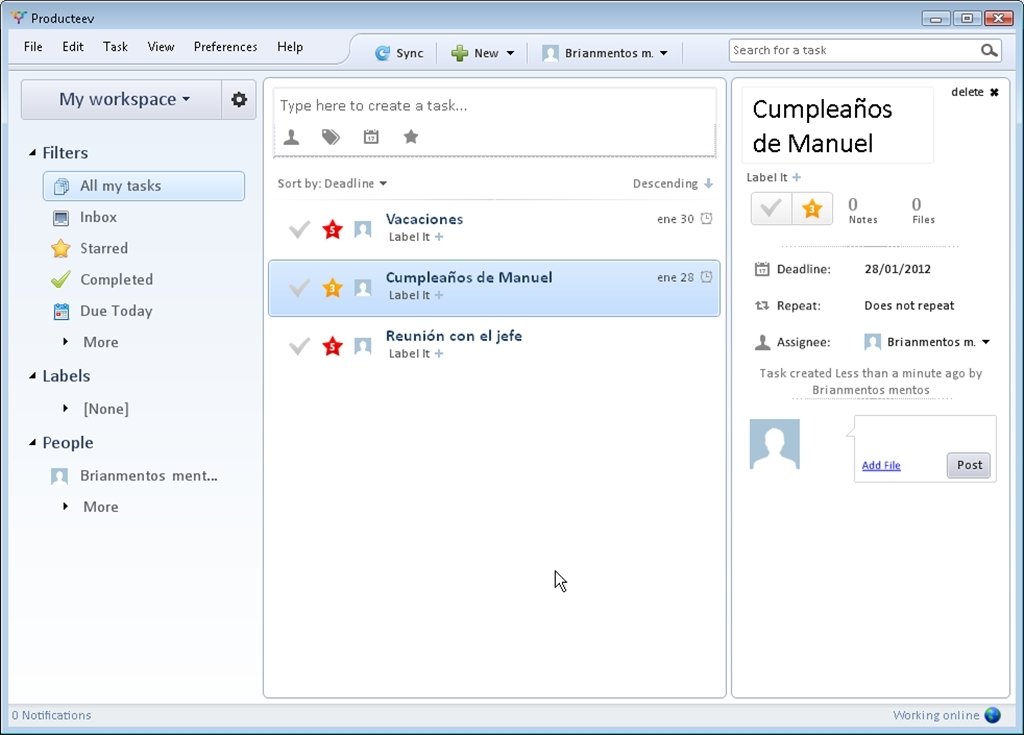The width and height of the screenshot is (1024, 735).
Task: Open the Preferences menu
Action: [x=225, y=46]
